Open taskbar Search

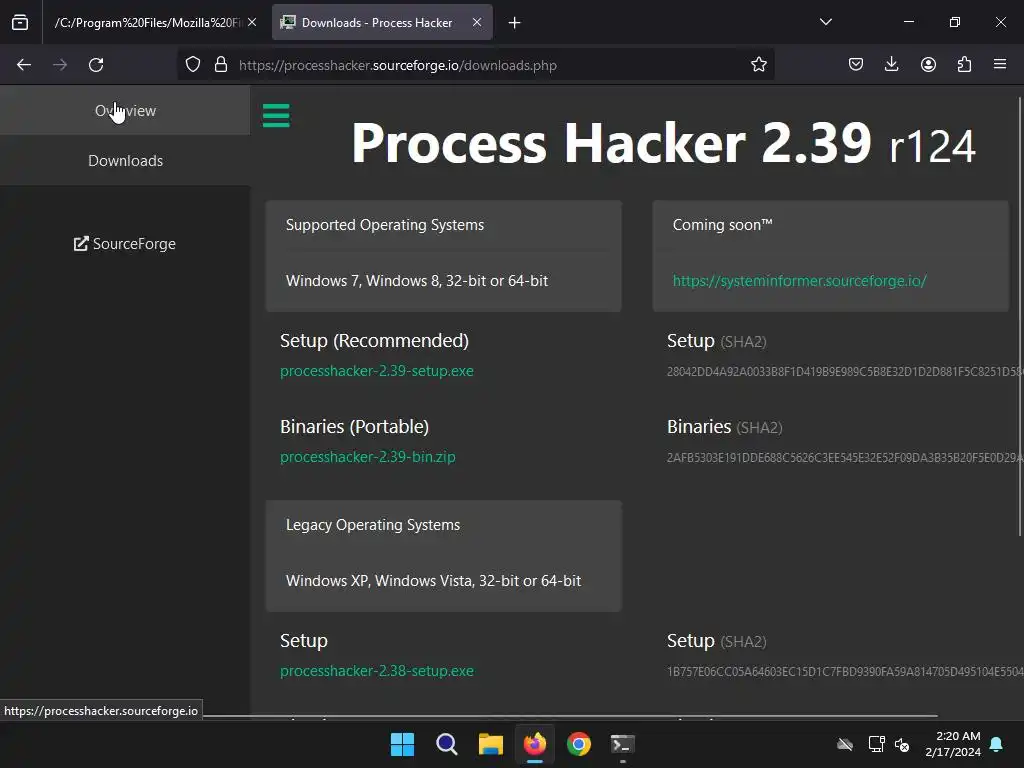pyautogui.click(x=447, y=744)
